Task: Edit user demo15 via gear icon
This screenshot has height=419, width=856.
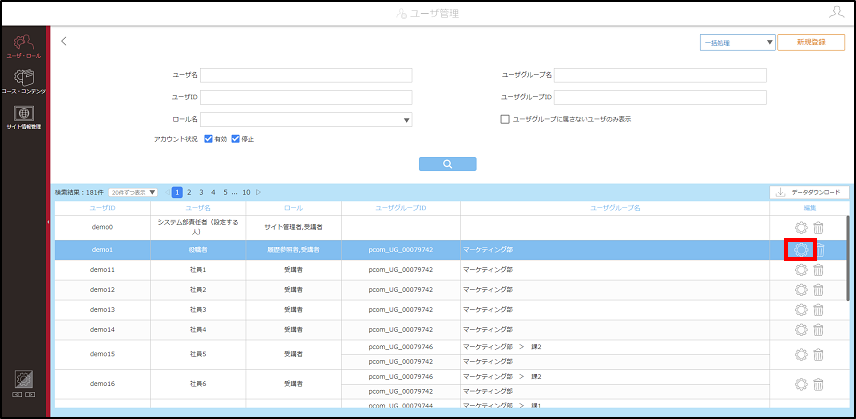Action: [x=801, y=354]
